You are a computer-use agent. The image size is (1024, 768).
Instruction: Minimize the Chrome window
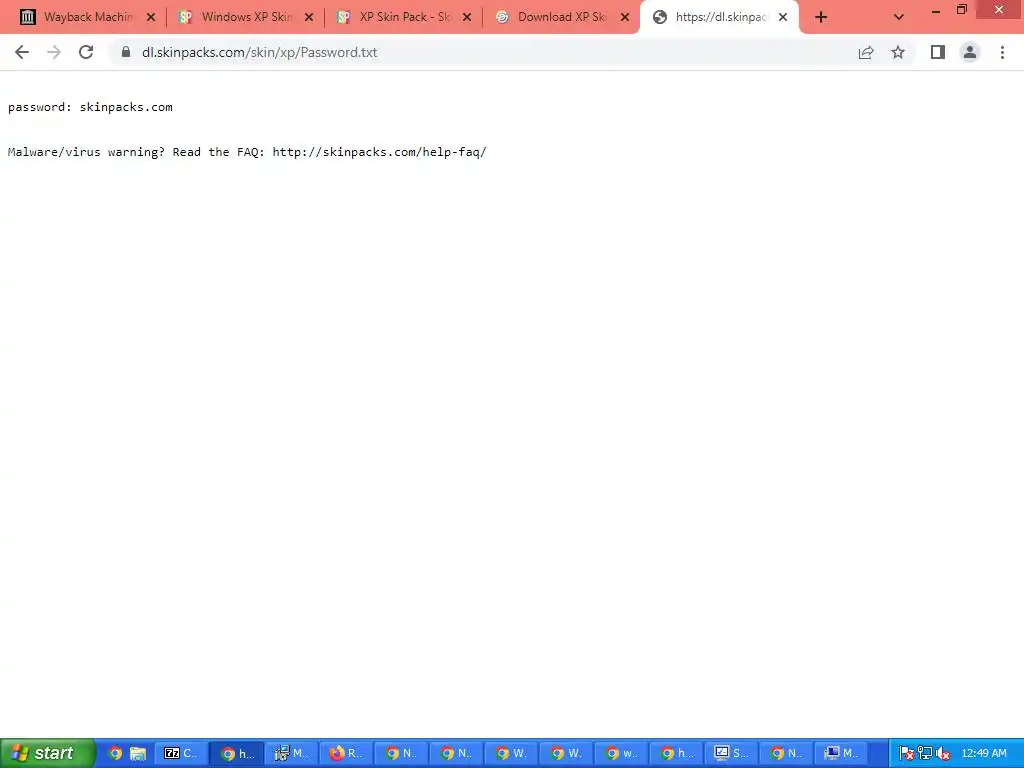point(936,10)
